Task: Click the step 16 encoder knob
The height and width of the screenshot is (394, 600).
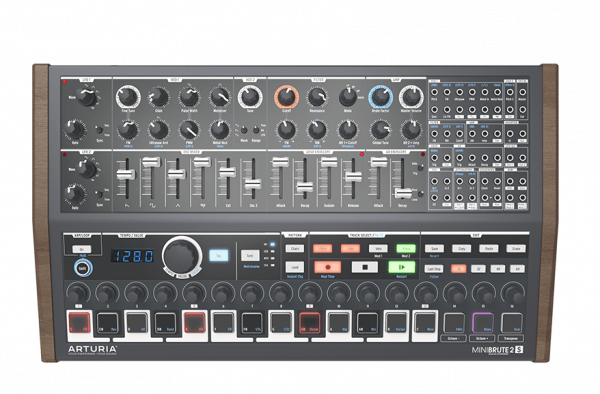Action: [x=513, y=293]
